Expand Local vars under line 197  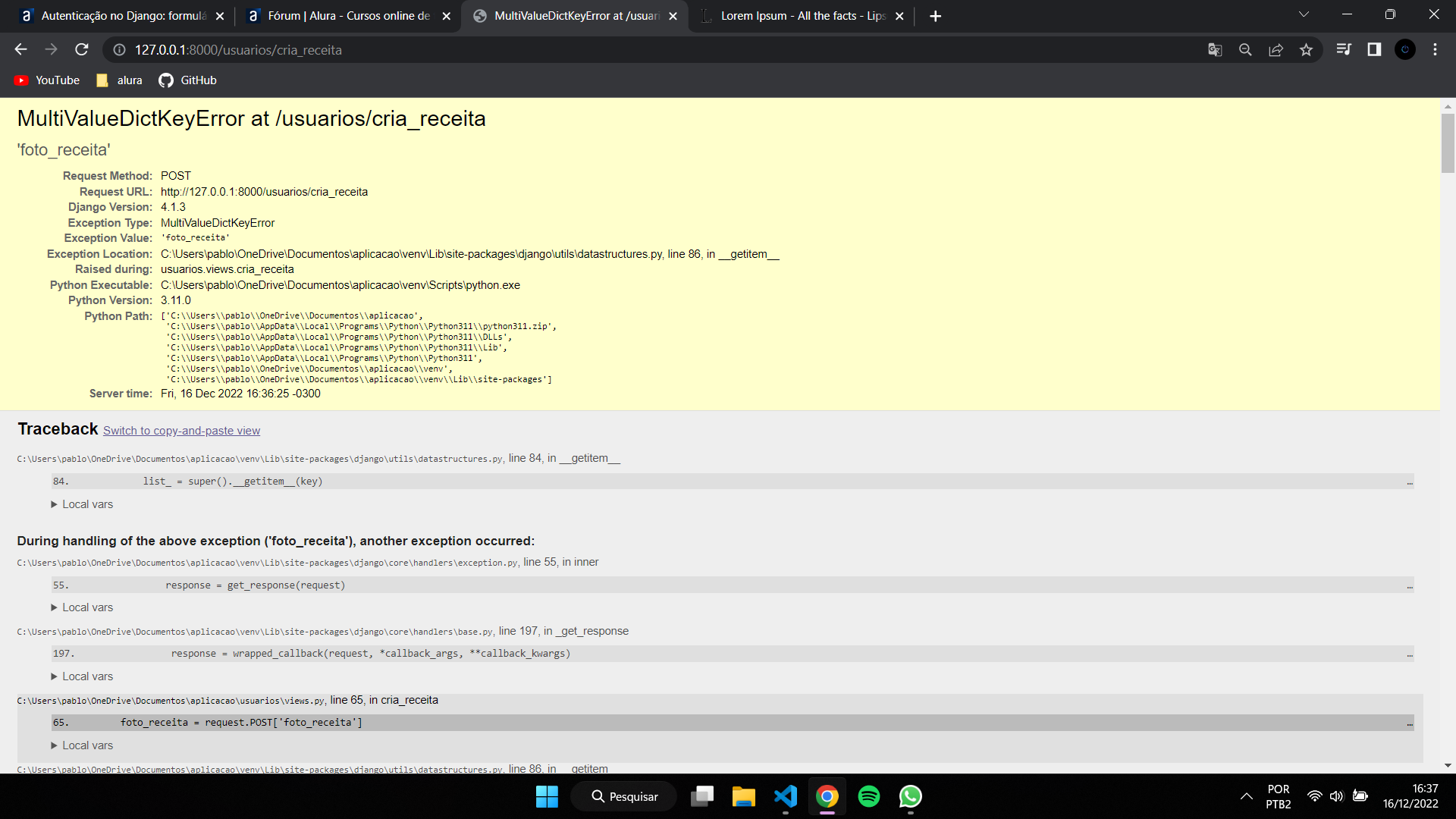(82, 676)
